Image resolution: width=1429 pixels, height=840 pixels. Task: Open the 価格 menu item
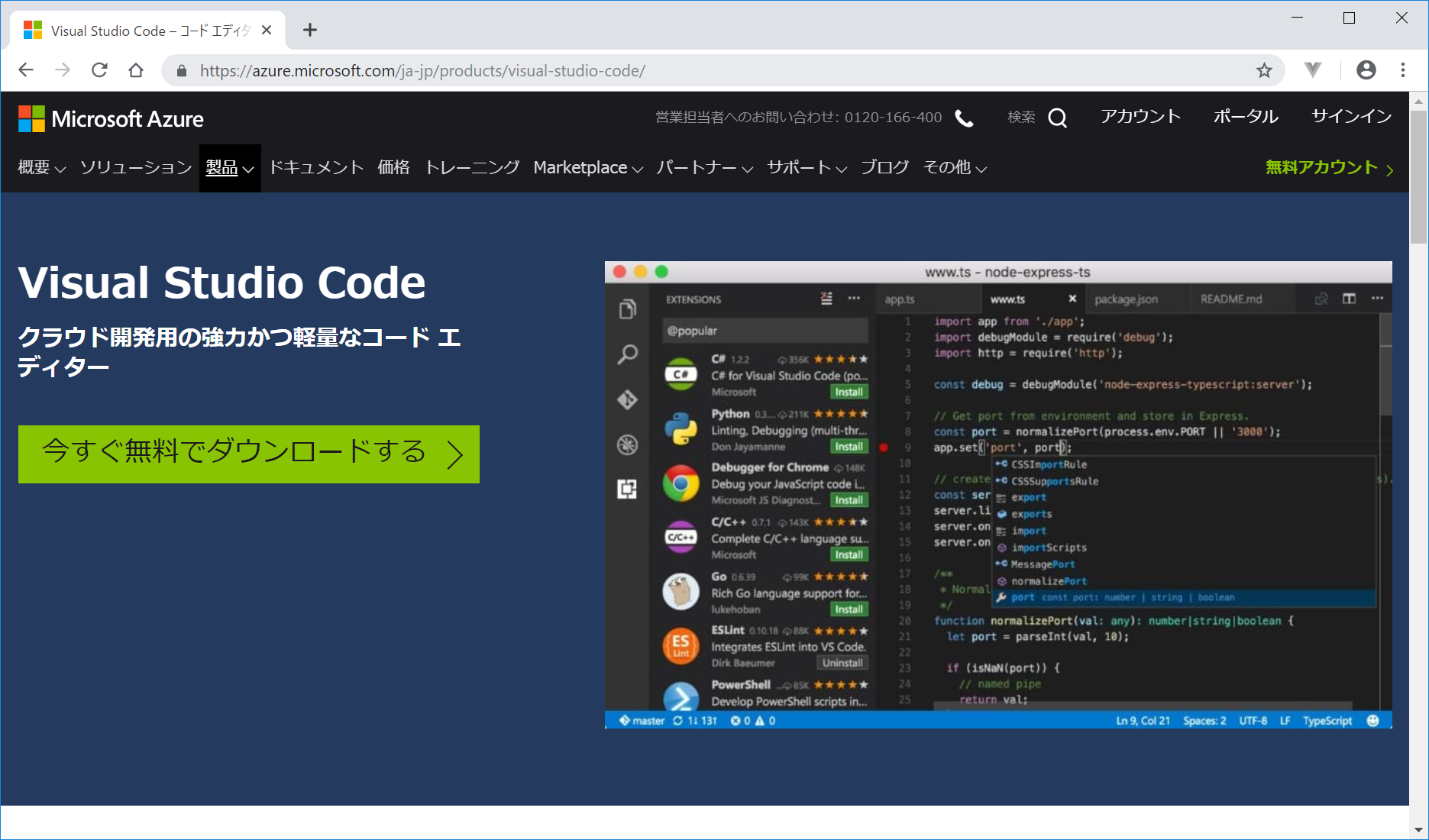393,168
